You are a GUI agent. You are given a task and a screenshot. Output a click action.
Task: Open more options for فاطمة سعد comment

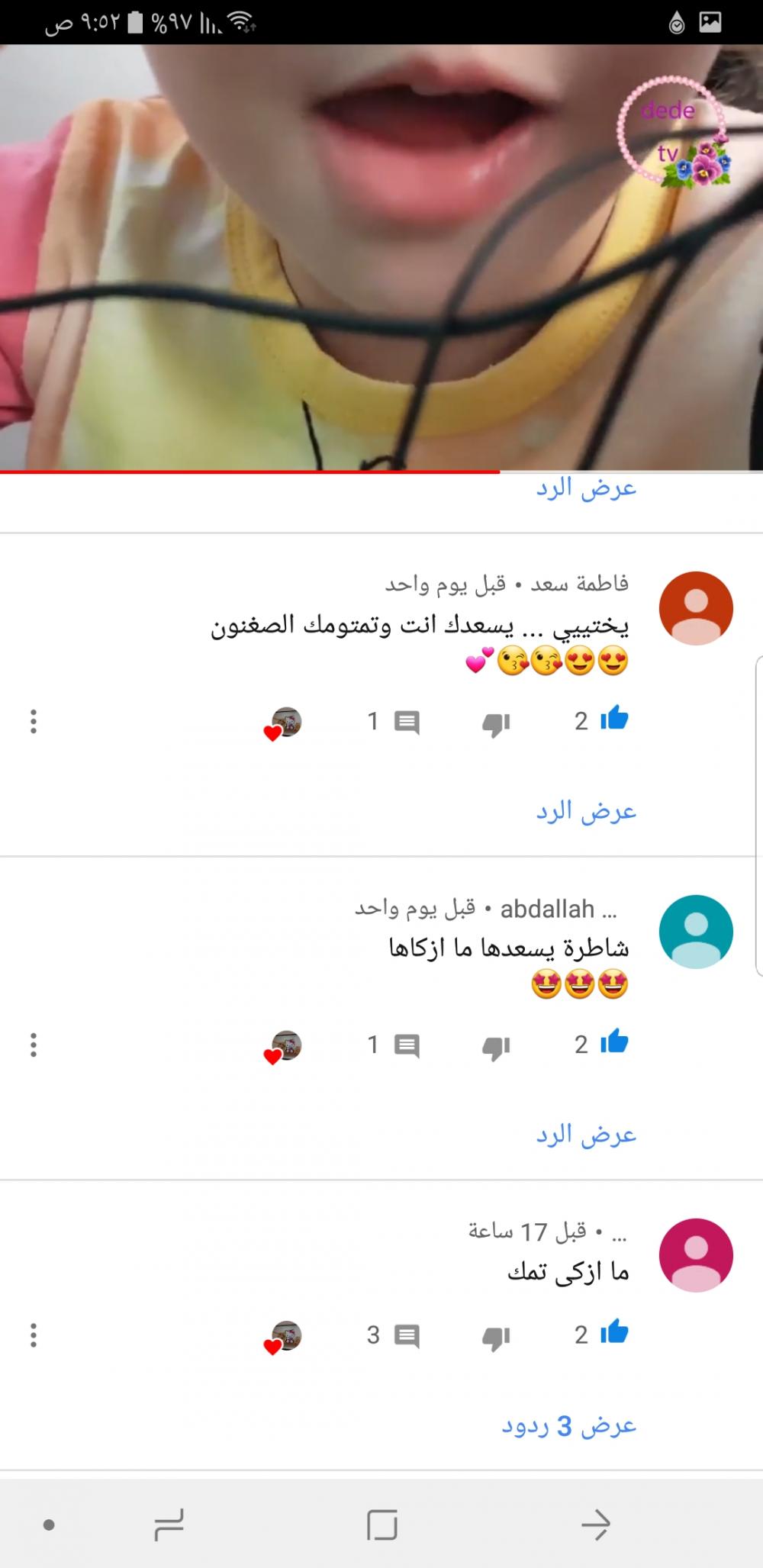[x=34, y=722]
